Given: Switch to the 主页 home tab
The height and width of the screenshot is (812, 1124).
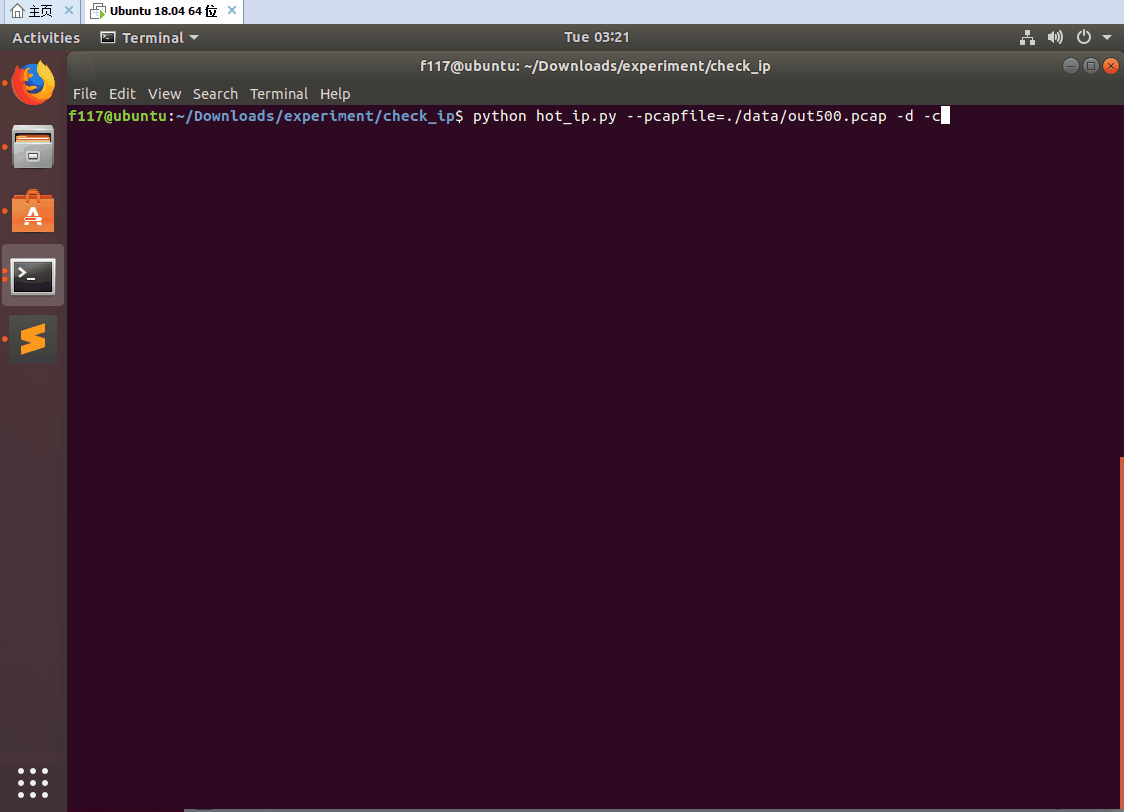Looking at the screenshot, I should pyautogui.click(x=32, y=11).
